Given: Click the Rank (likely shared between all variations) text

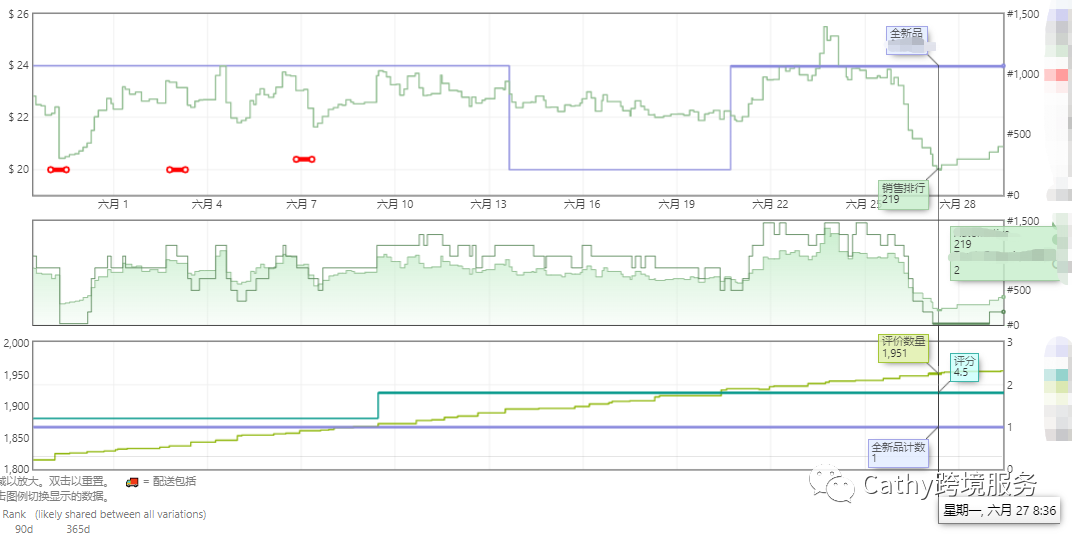Looking at the screenshot, I should [x=105, y=513].
